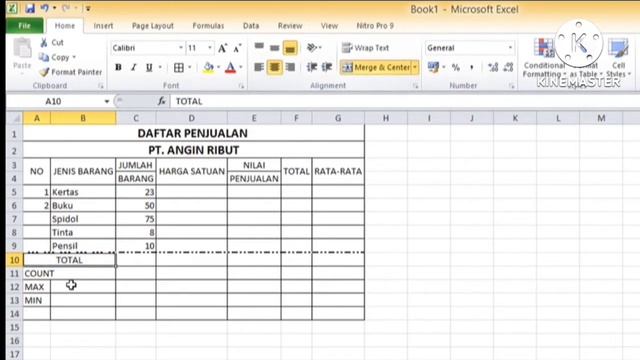Viewport: 640px width, 360px height.
Task: Increase font size with the large A icon
Action: pyautogui.click(x=222, y=48)
